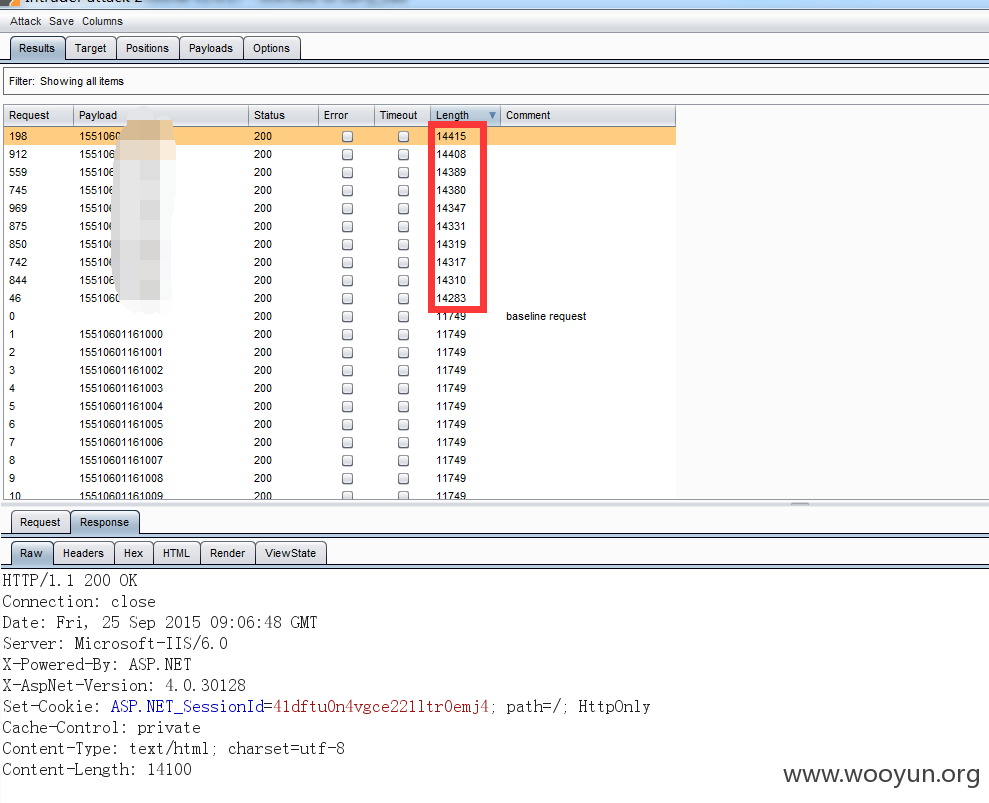Select request row 198
The image size is (989, 803).
pyautogui.click(x=339, y=136)
